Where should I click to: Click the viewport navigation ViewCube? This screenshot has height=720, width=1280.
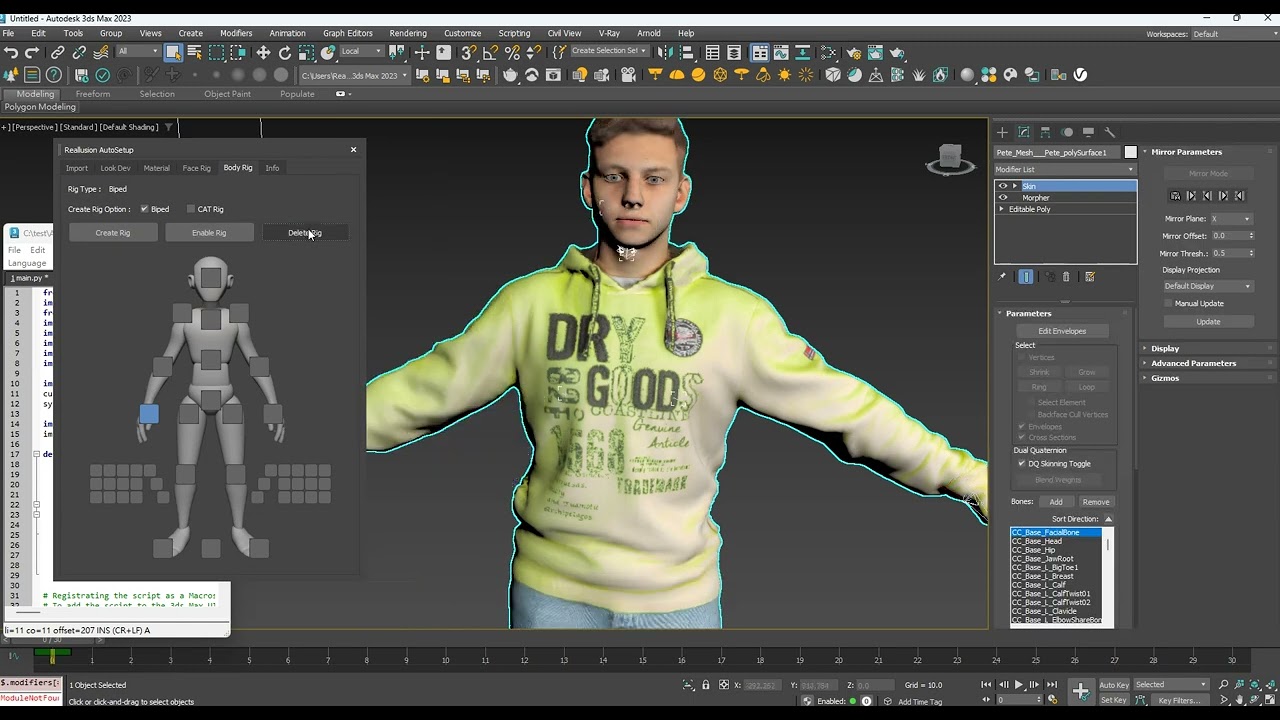(950, 158)
